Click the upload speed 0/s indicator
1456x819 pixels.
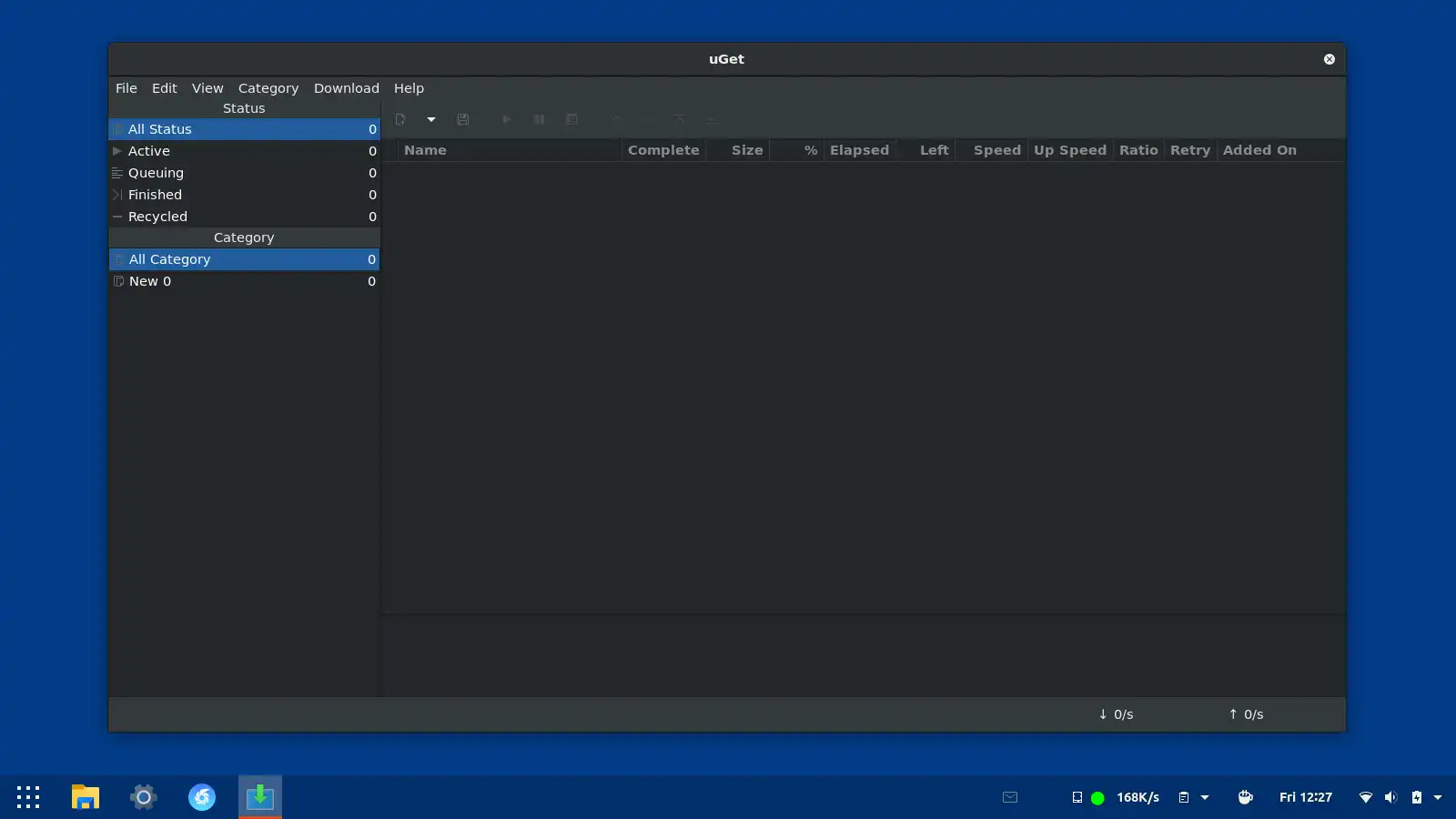(x=1246, y=714)
